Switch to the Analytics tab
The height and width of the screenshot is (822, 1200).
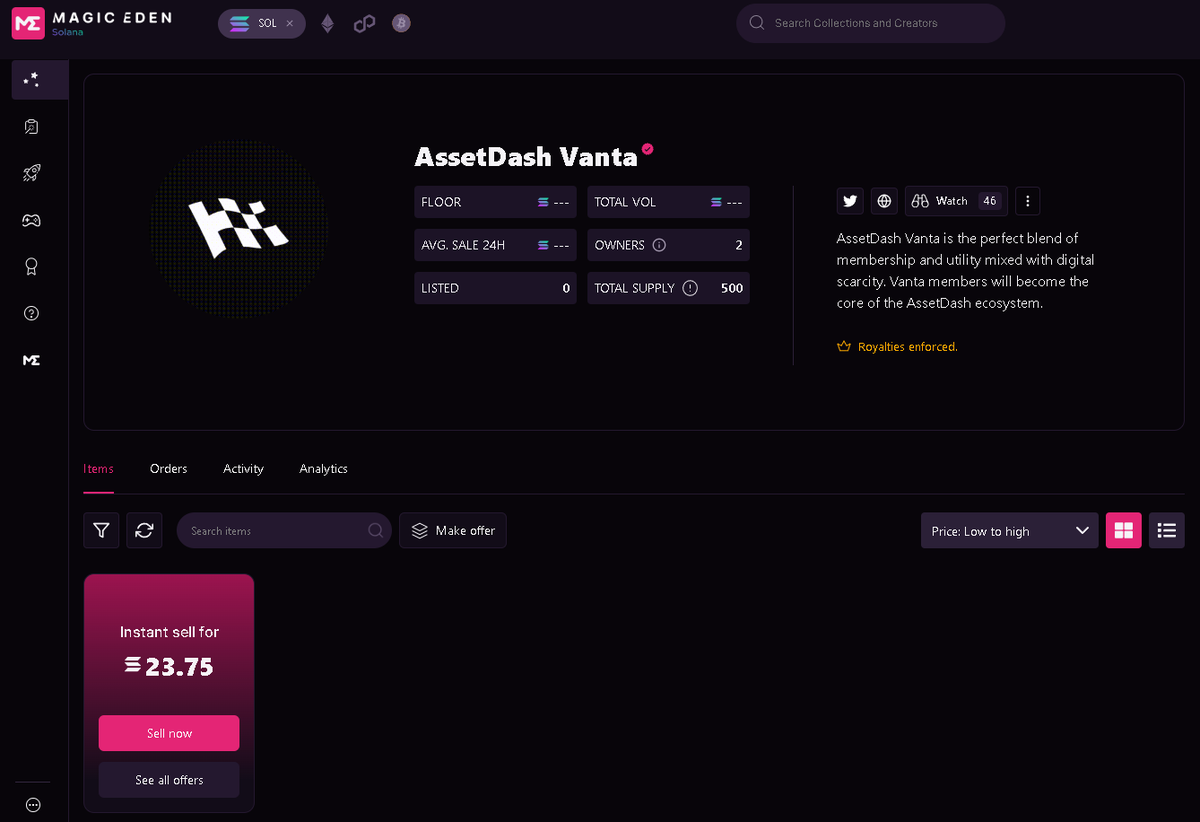point(323,469)
